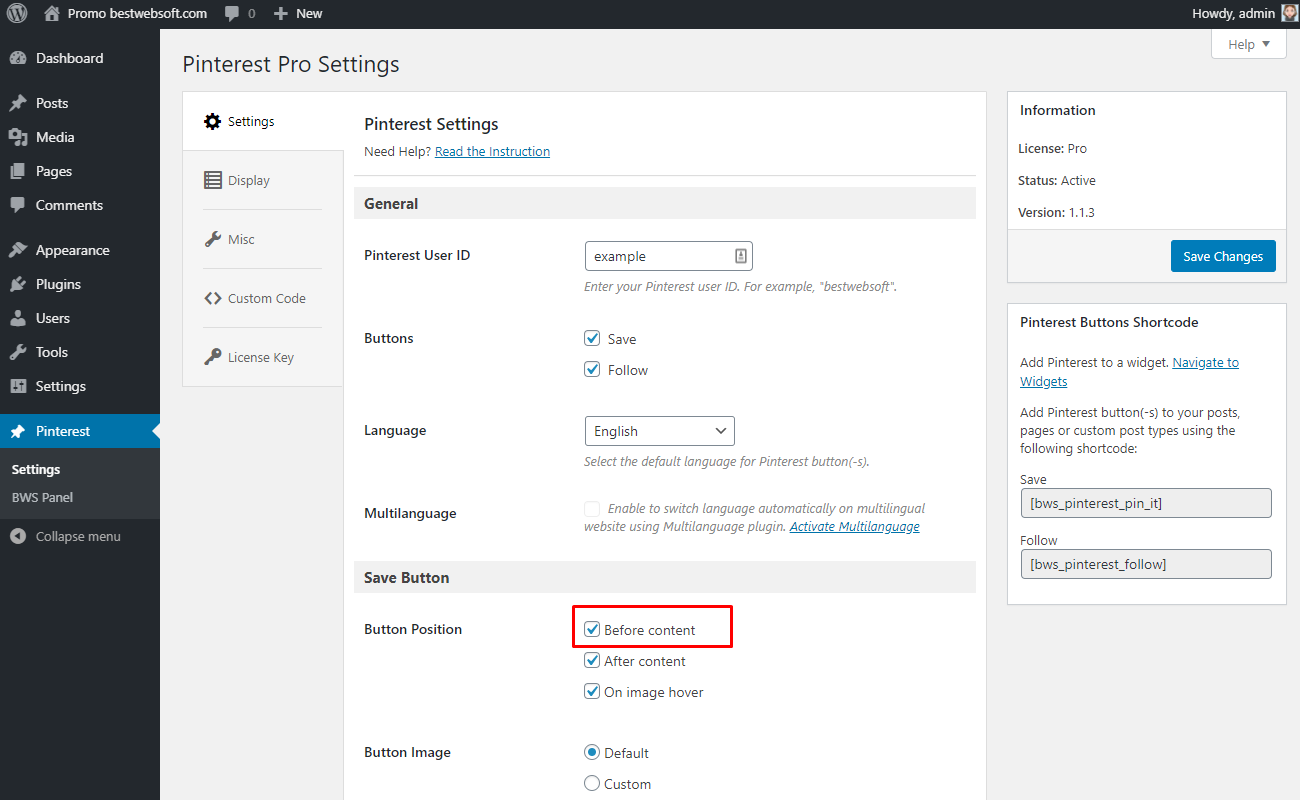
Task: Click the icon inside Pinterest User ID field
Action: [741, 256]
